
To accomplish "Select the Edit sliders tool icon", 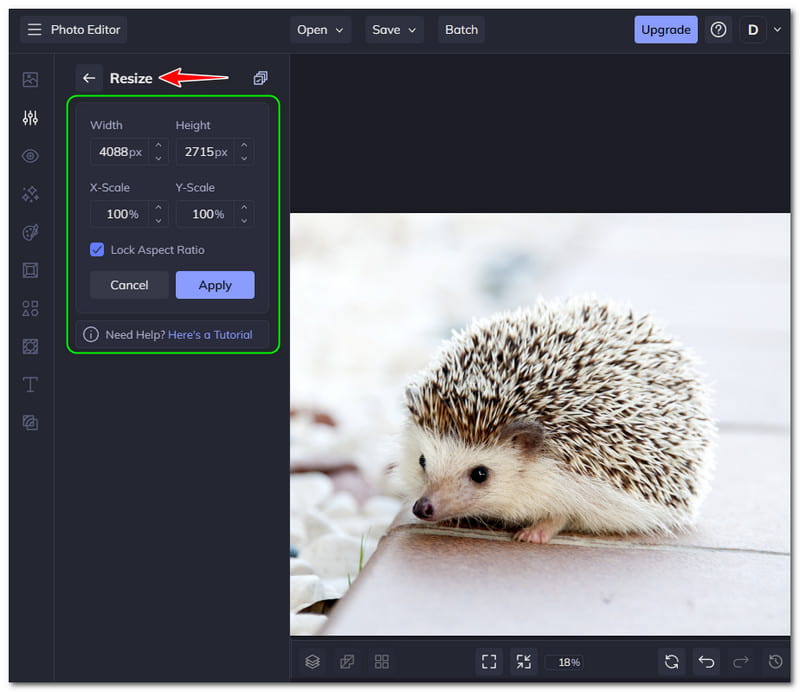I will pos(30,118).
